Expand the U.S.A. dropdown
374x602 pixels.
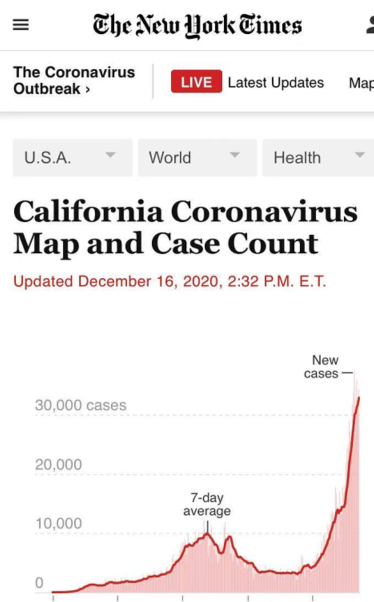[73, 158]
